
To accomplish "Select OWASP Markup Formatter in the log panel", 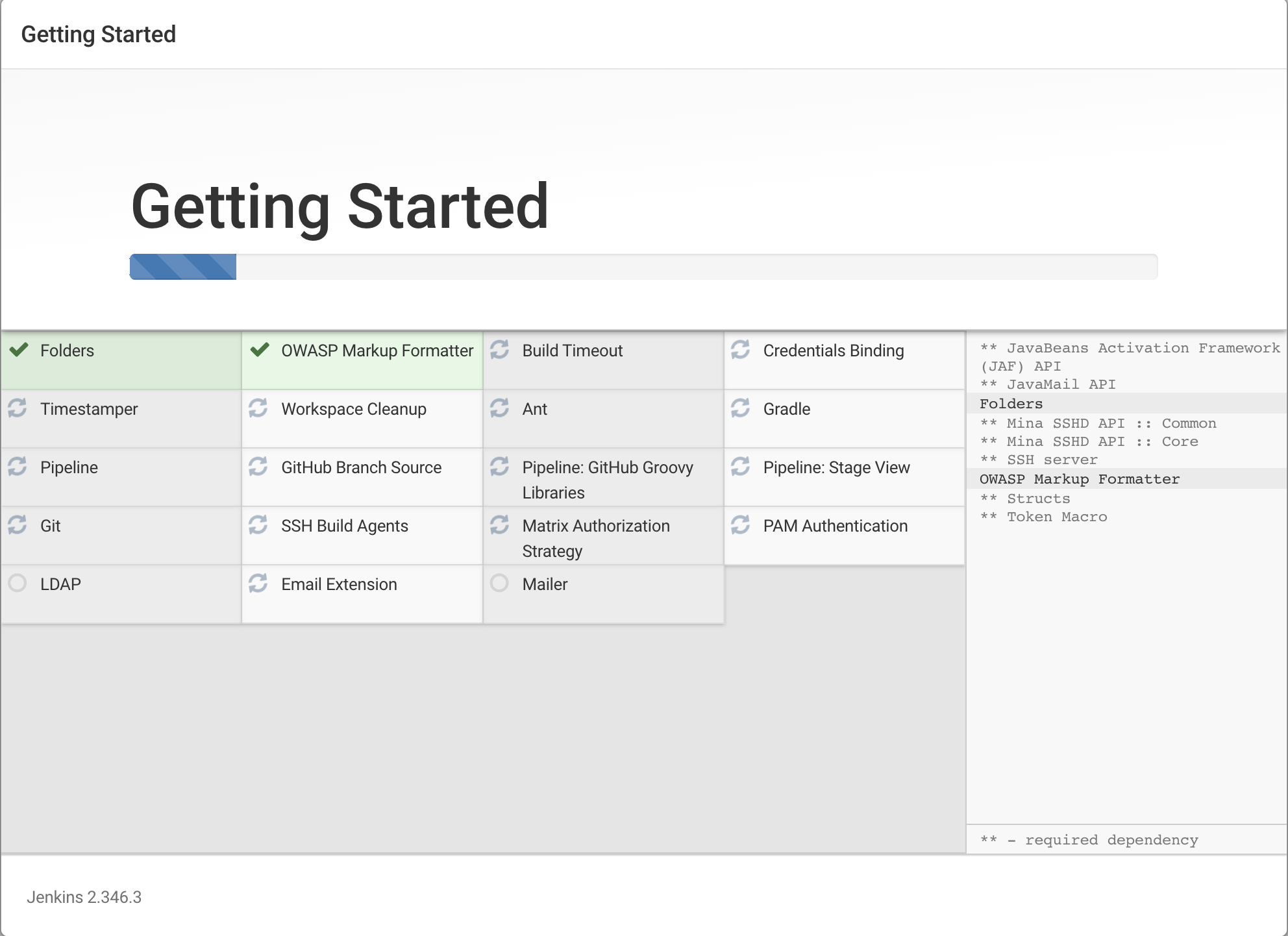I will (x=1079, y=479).
